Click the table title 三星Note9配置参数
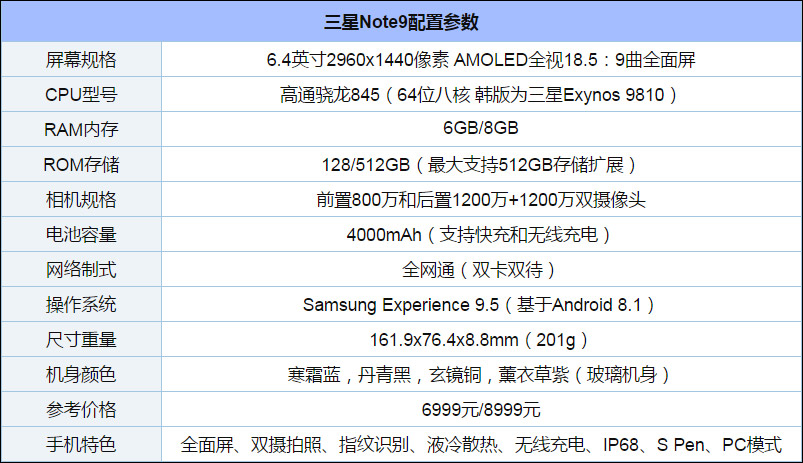Screen dimensions: 803x463 point(401,22)
